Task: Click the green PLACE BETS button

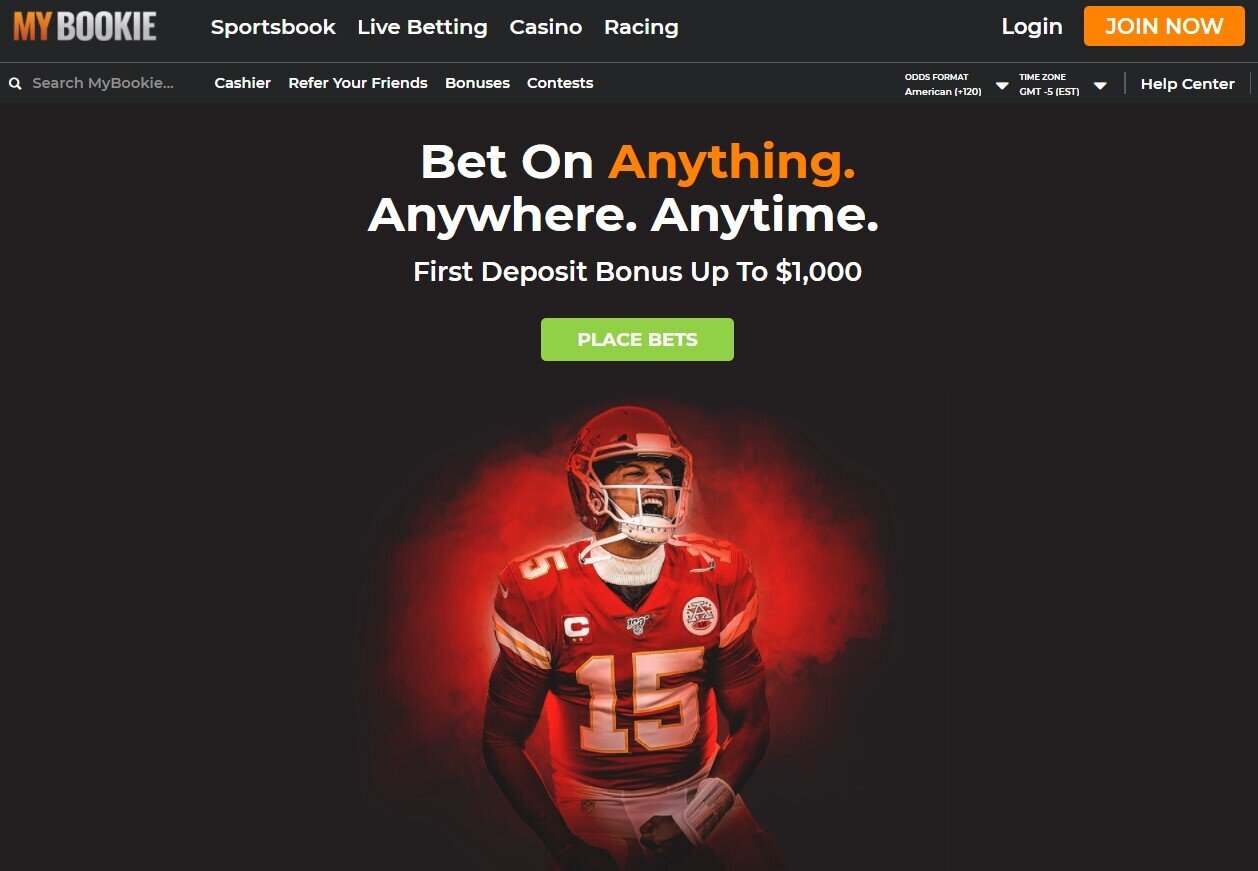Action: pos(637,339)
